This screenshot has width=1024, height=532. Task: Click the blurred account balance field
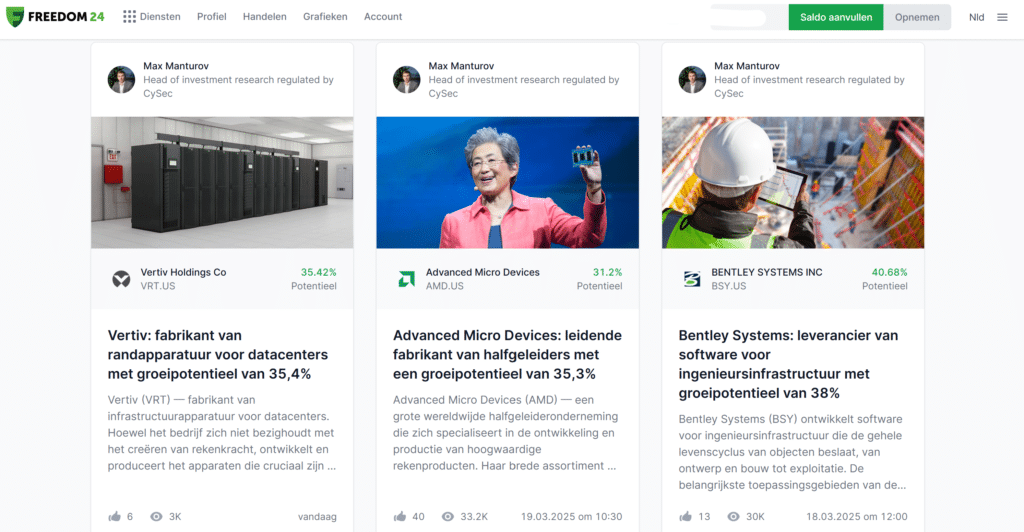pyautogui.click(x=748, y=17)
